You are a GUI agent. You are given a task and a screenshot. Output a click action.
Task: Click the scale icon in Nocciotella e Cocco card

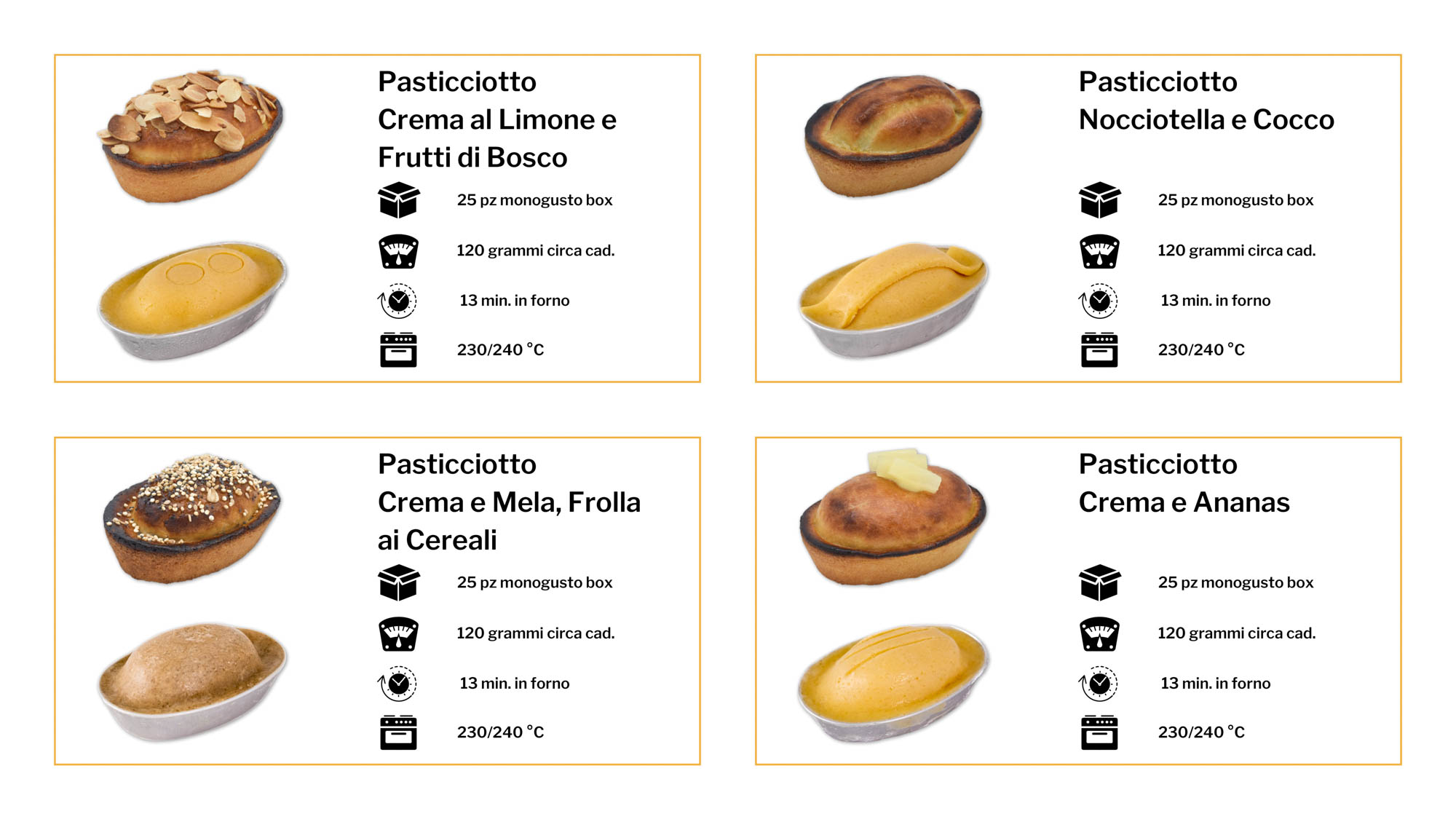click(1099, 251)
